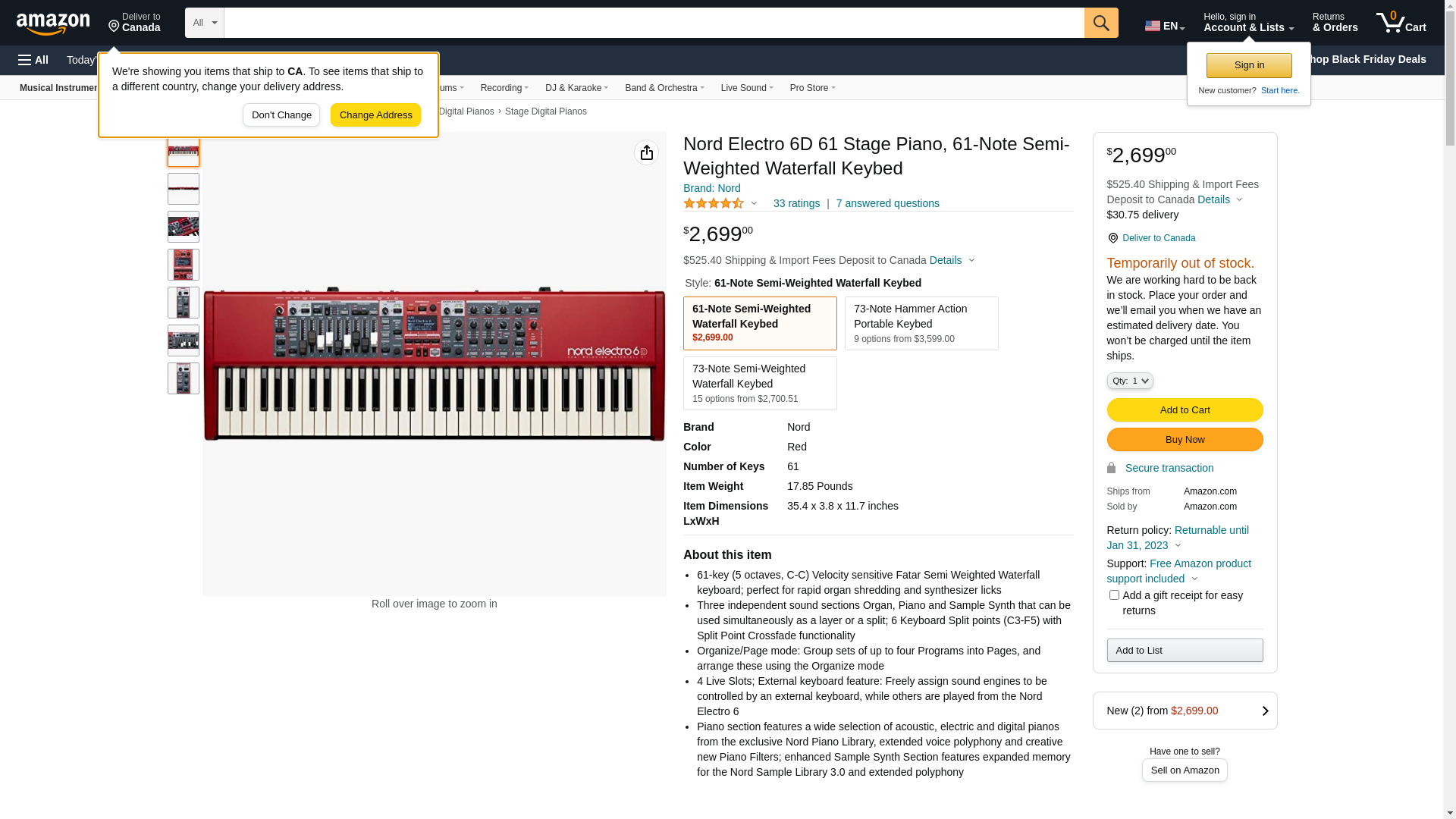The image size is (1456, 819).
Task: Select 73-Note Hammer Action Portable Keybed style
Action: [x=921, y=324]
